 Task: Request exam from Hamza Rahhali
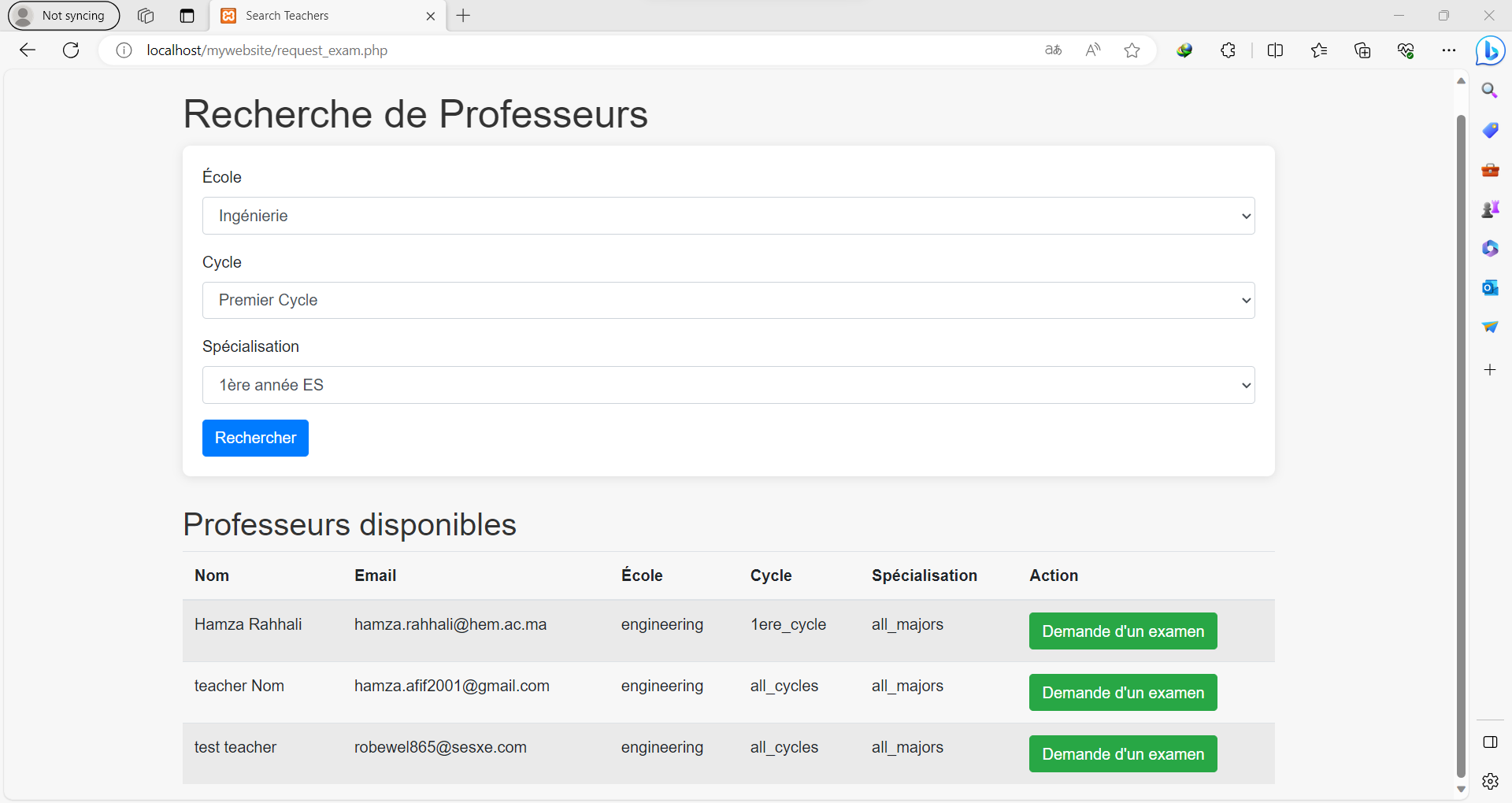(x=1122, y=631)
